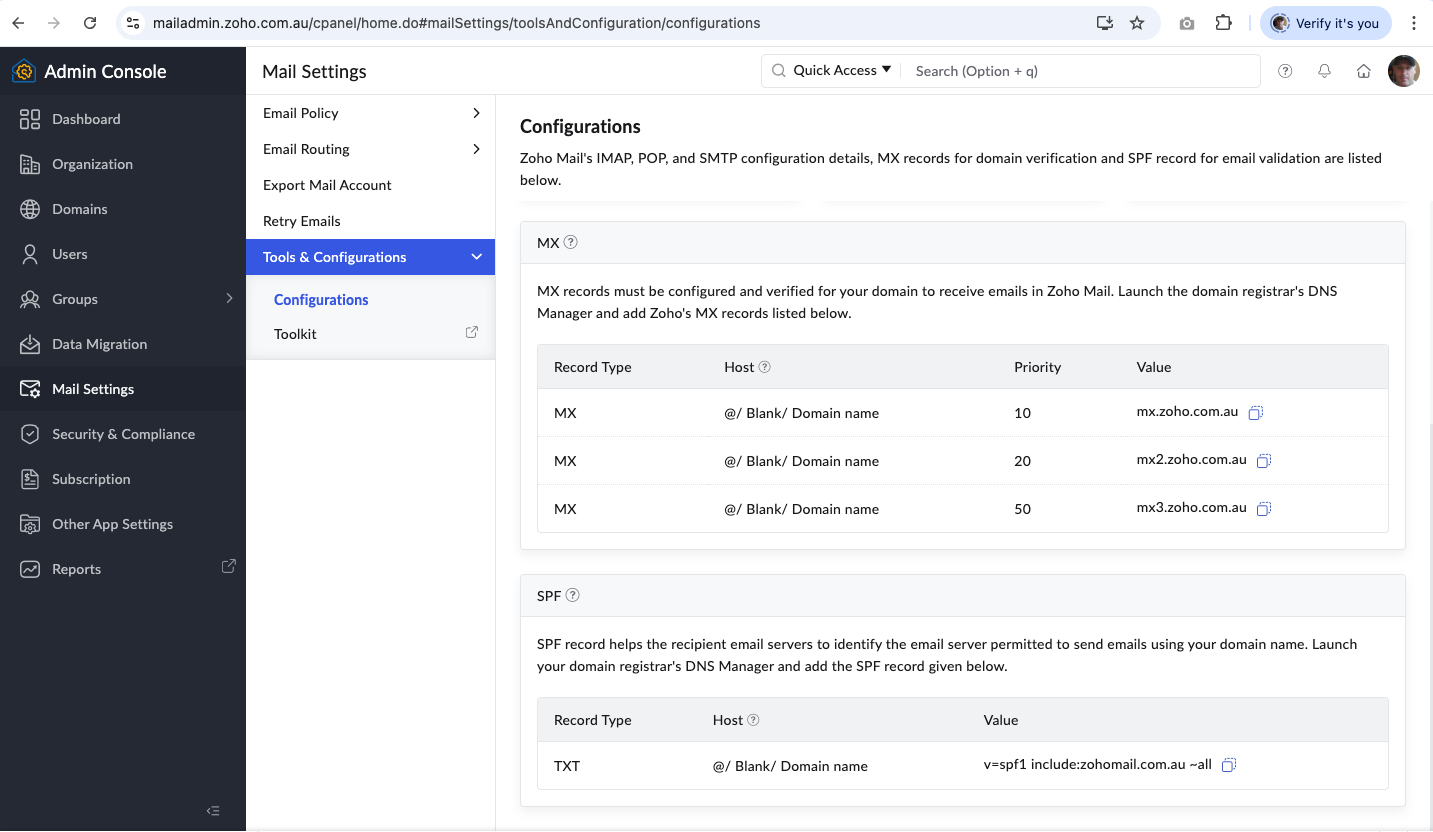Select Export Mail Account option
This screenshot has height=832, width=1433.
(x=327, y=185)
